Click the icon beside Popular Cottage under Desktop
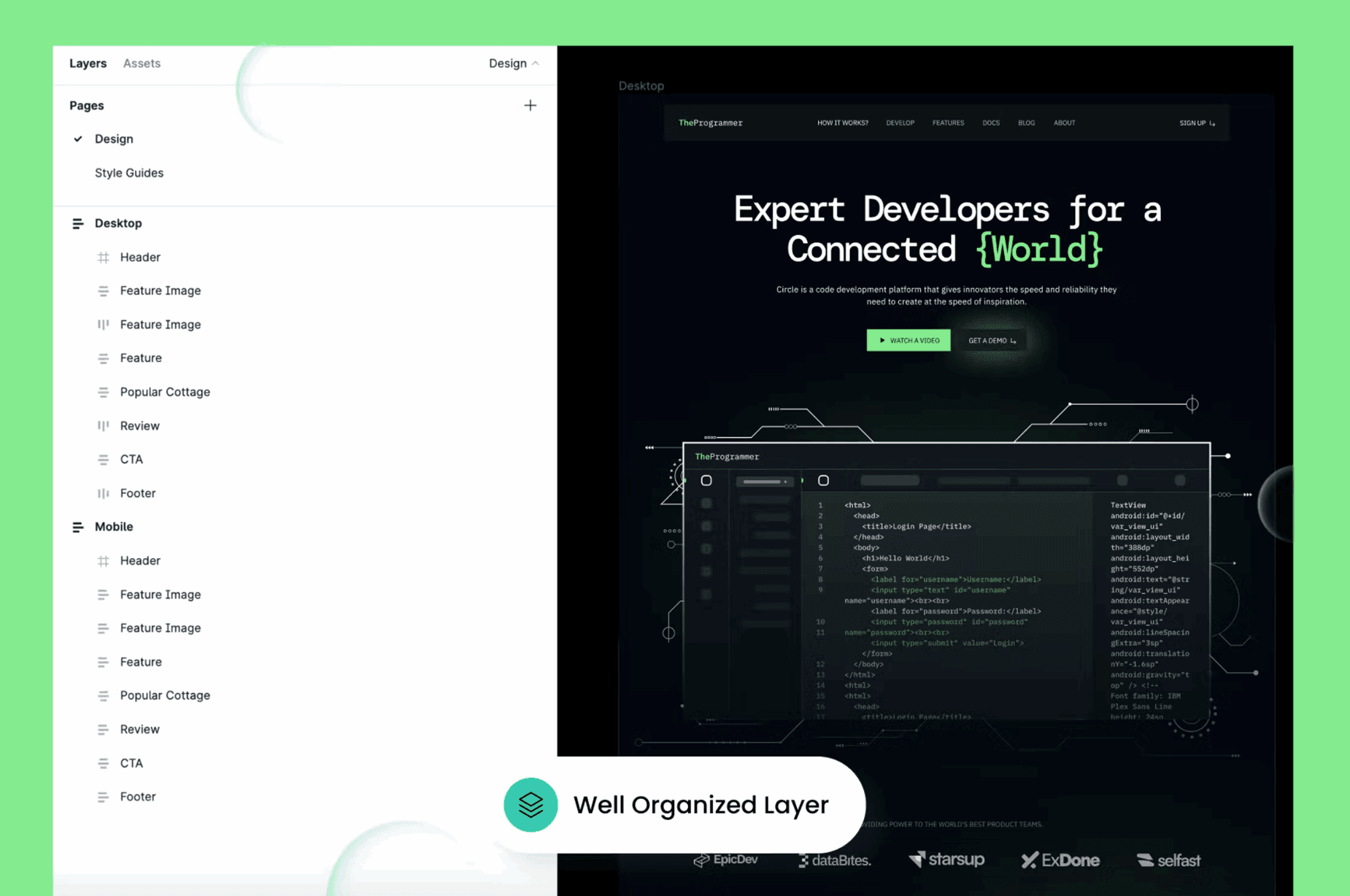 [x=104, y=393]
